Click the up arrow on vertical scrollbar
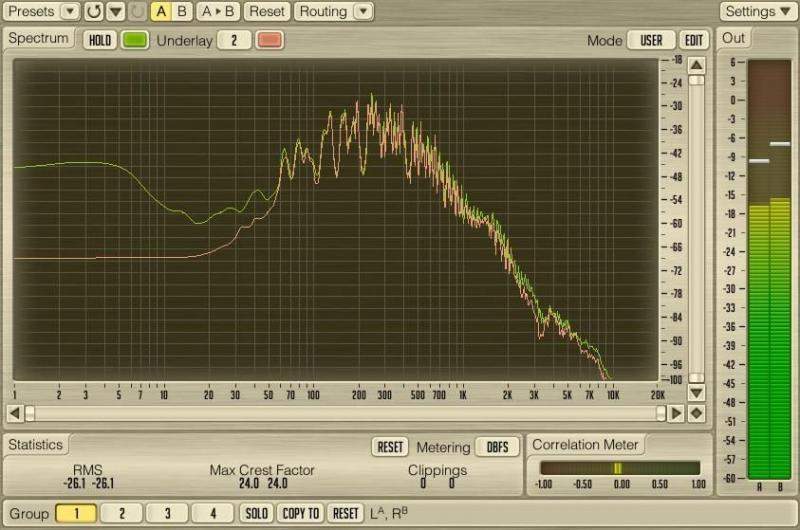Image resolution: width=800 pixels, height=530 pixels. (x=696, y=65)
